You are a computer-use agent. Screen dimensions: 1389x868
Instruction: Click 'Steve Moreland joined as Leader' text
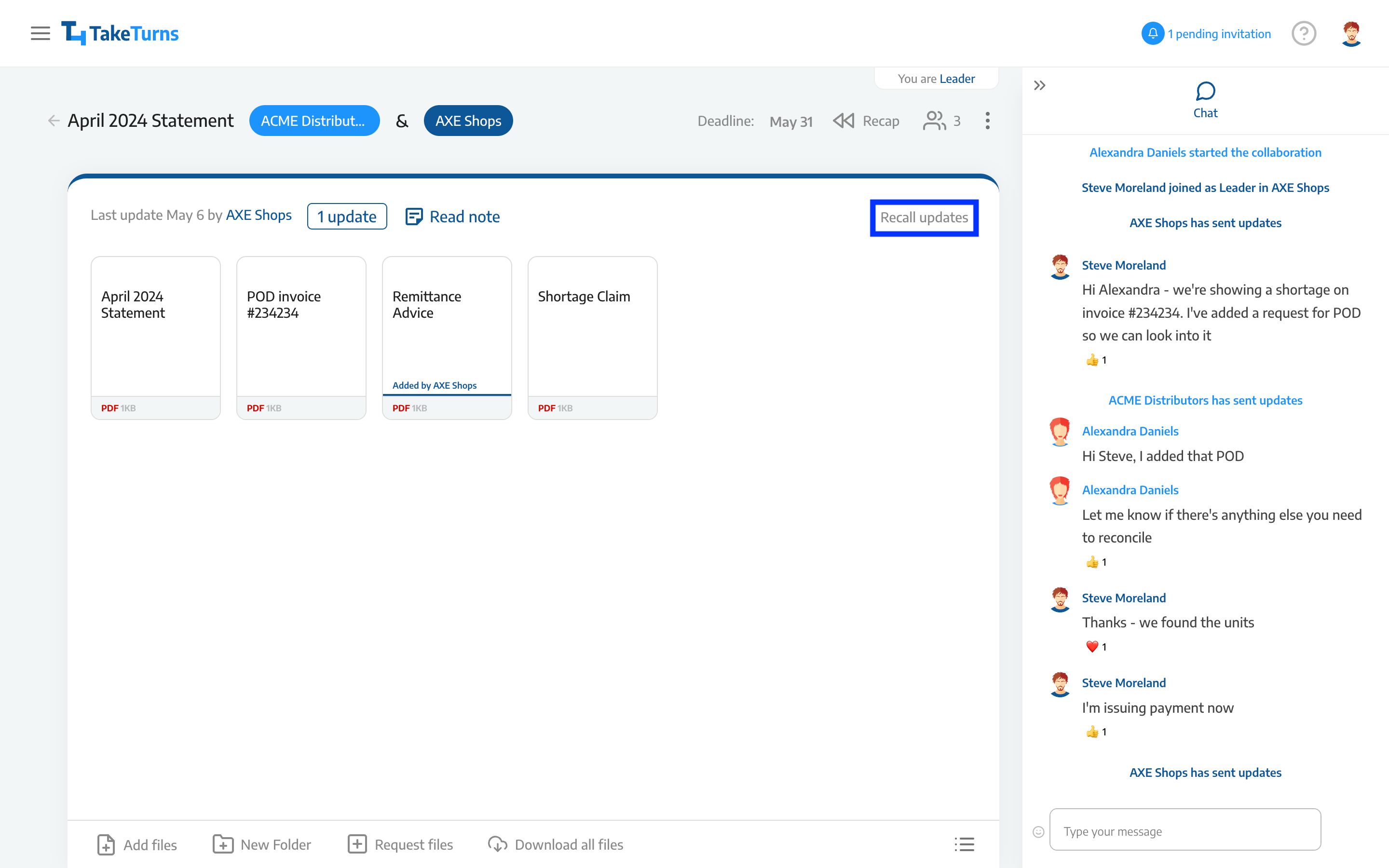[1205, 187]
